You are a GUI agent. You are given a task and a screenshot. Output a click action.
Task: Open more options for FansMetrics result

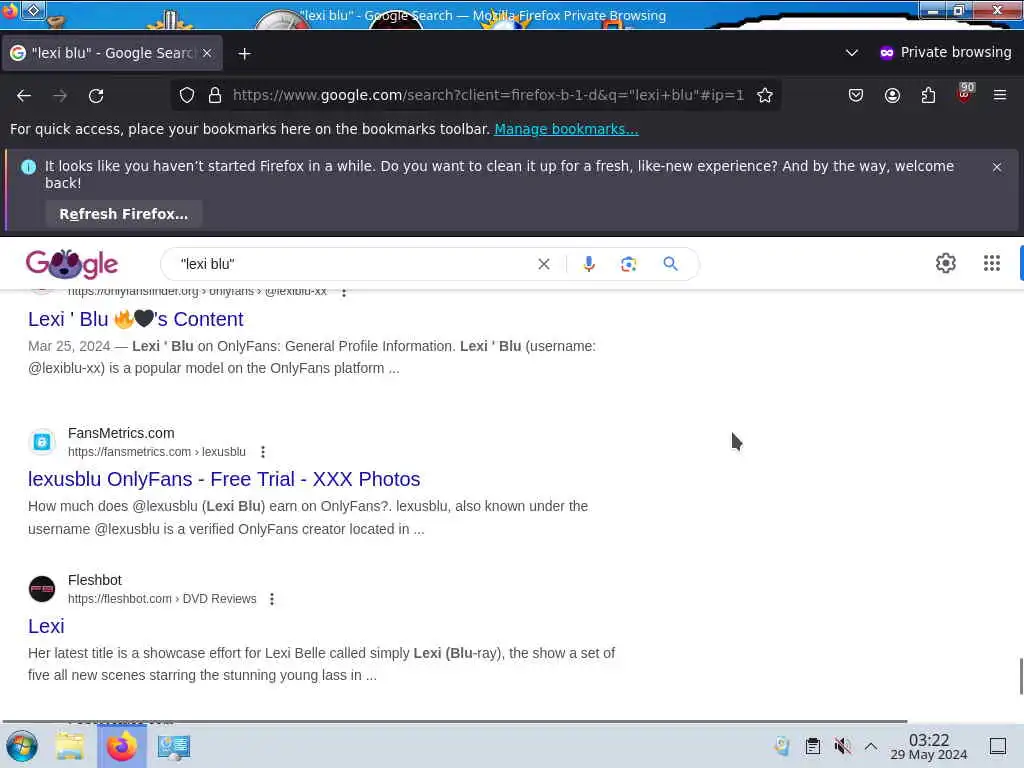pyautogui.click(x=263, y=452)
